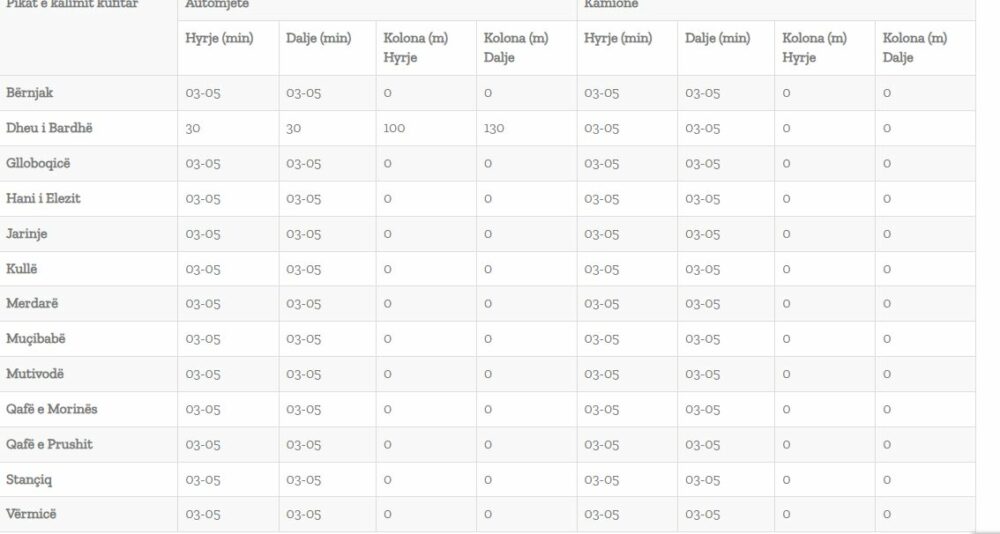Select the Vërmicë row label
This screenshot has width=1000, height=534.
tap(31, 514)
